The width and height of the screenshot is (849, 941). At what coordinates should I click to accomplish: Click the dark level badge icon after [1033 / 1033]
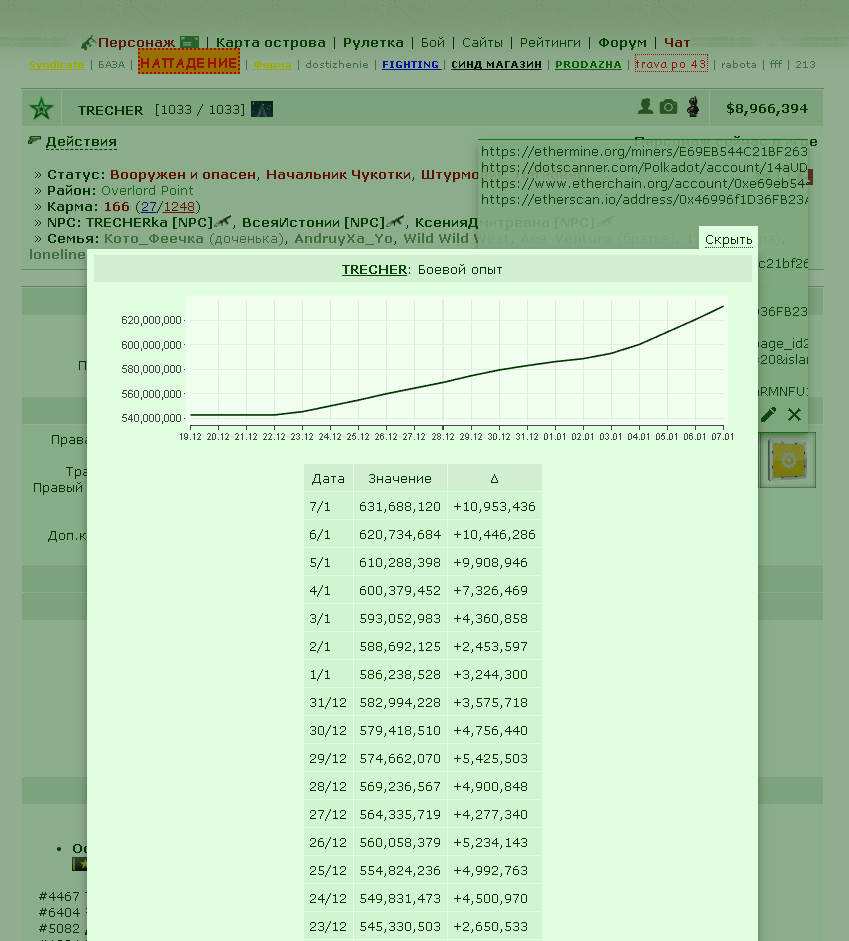pos(262,109)
